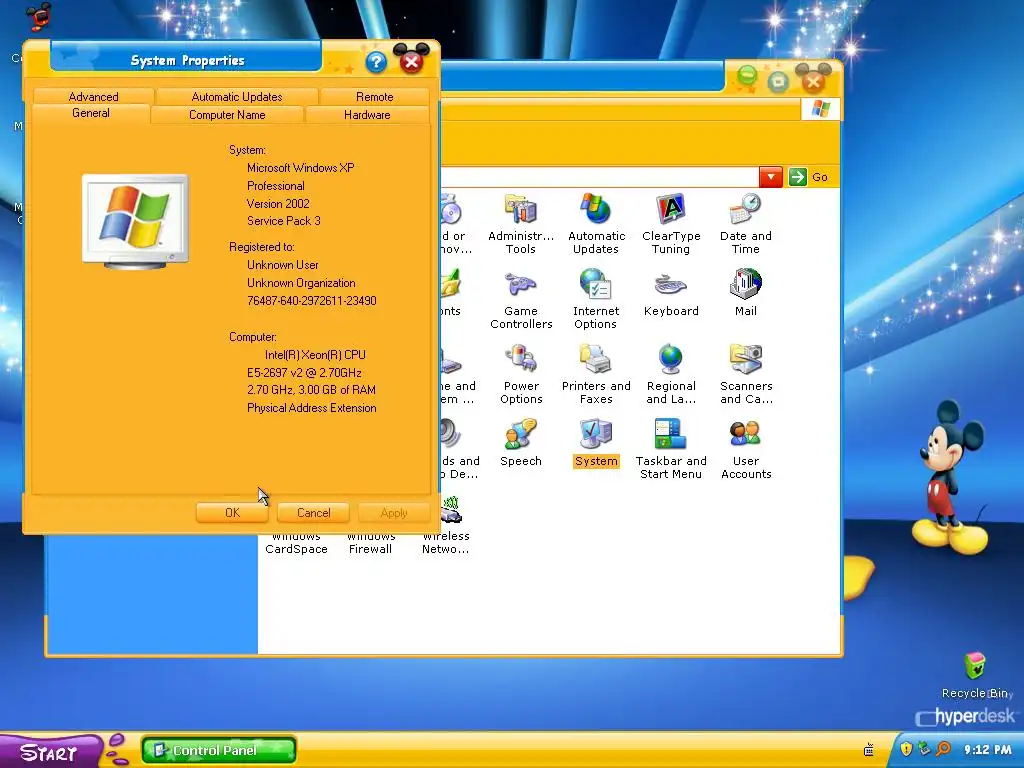
Task: Switch to the Advanced tab
Action: (93, 97)
